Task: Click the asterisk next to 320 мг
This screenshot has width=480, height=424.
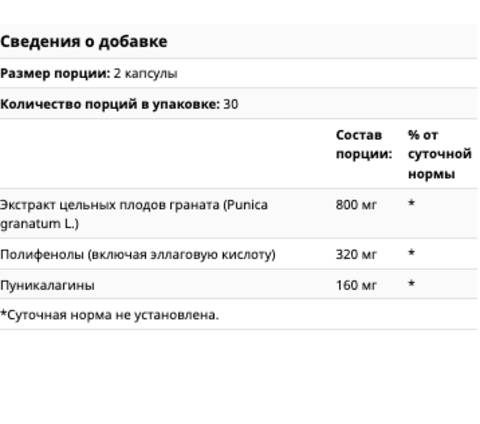Action: (x=412, y=253)
